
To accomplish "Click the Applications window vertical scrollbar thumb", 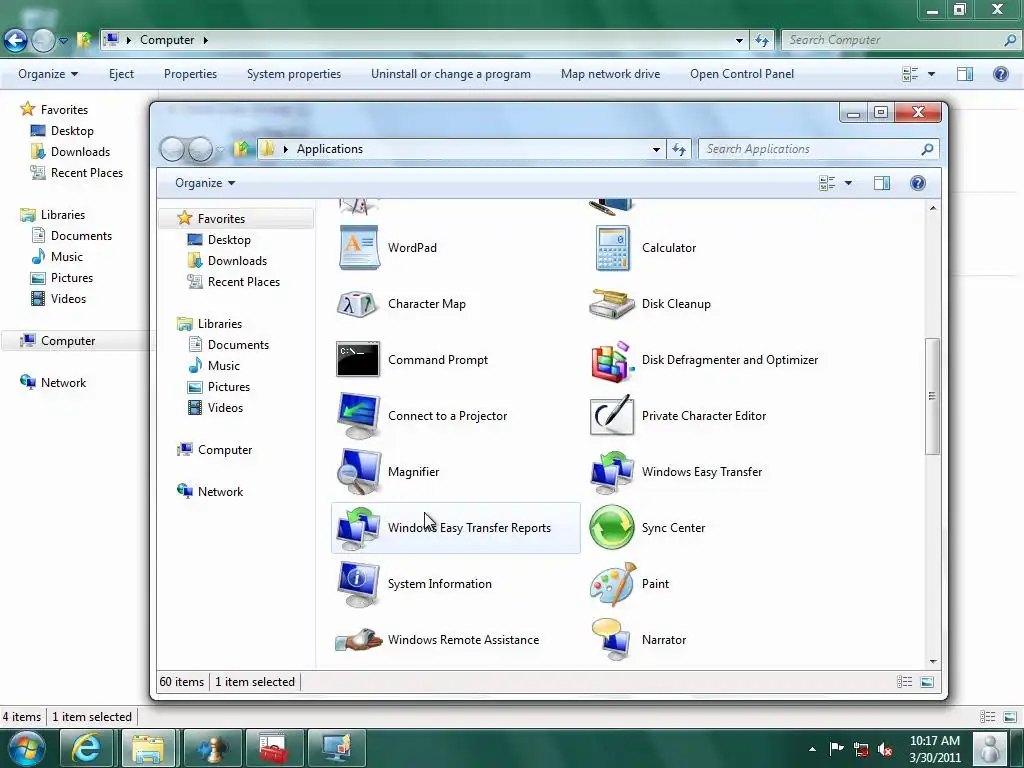I will click(933, 396).
